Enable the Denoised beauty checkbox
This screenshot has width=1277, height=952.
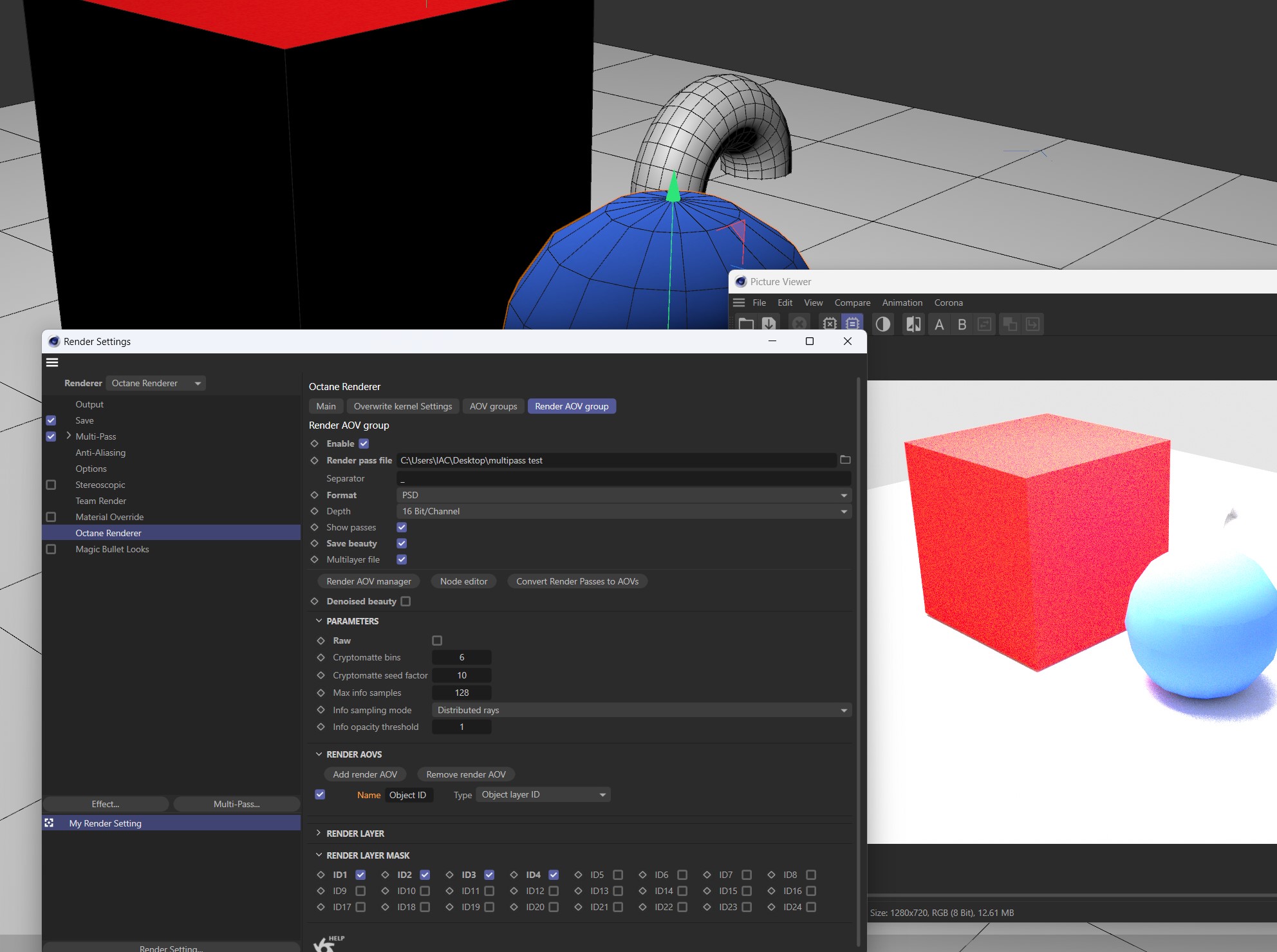click(x=405, y=601)
